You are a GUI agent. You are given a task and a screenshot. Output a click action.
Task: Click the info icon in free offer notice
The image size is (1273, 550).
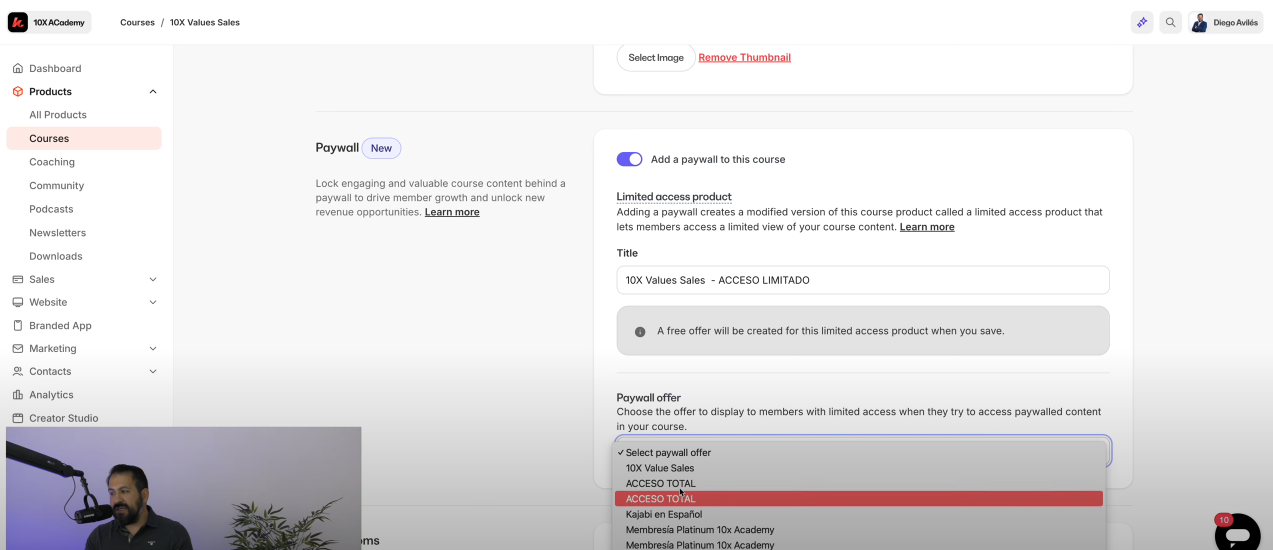tap(640, 331)
